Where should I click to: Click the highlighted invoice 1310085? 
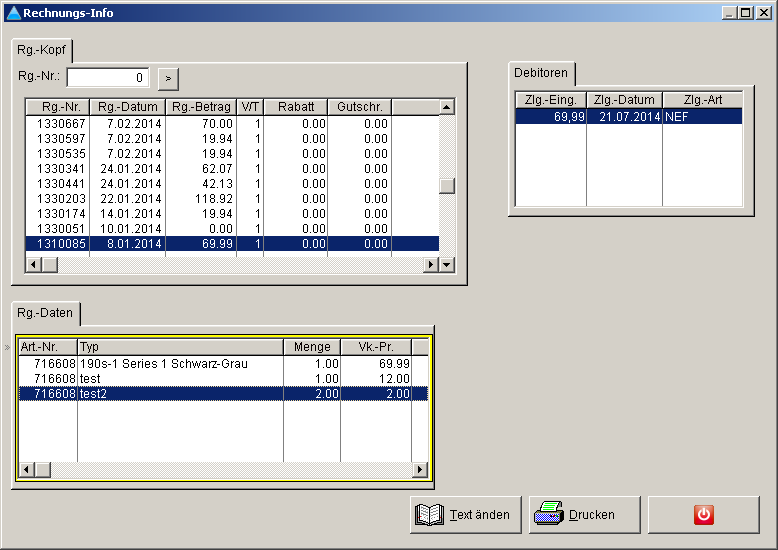point(232,244)
